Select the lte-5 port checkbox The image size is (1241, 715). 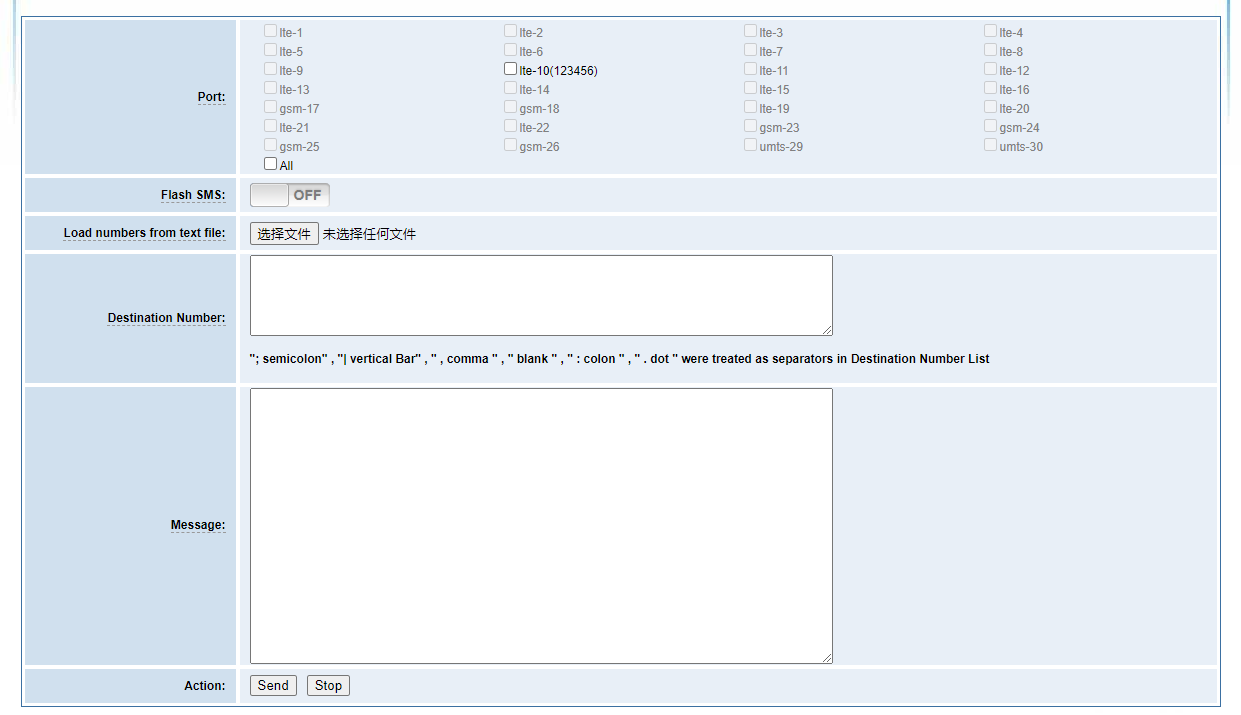tap(271, 50)
